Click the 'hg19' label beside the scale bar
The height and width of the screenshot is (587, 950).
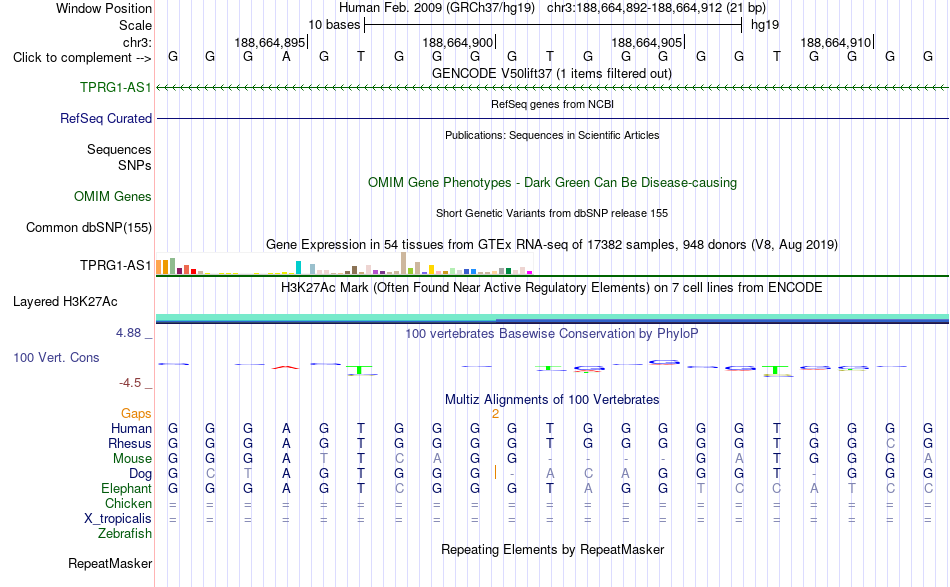tap(765, 25)
